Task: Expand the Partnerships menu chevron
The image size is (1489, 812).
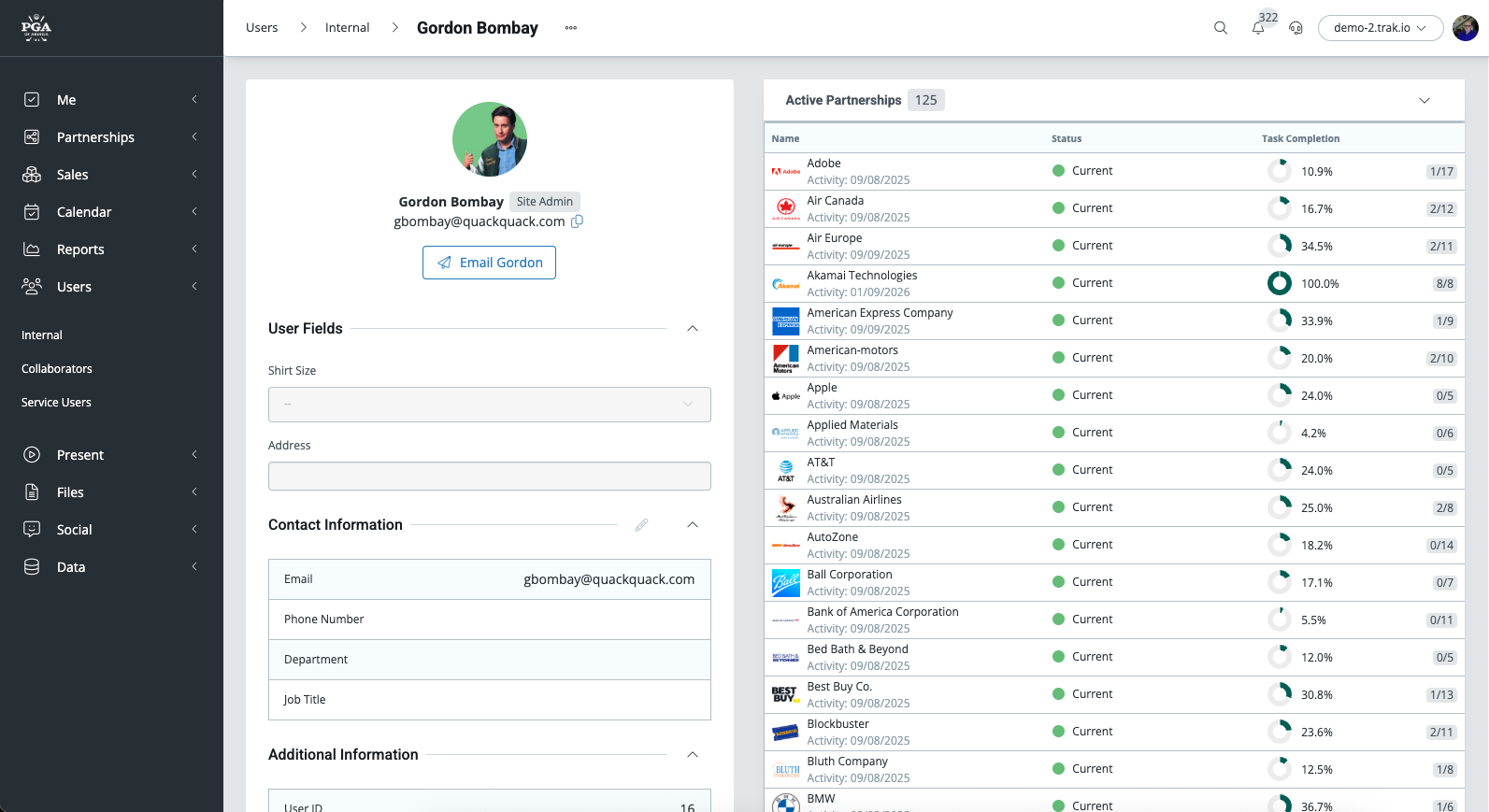Action: 194,137
